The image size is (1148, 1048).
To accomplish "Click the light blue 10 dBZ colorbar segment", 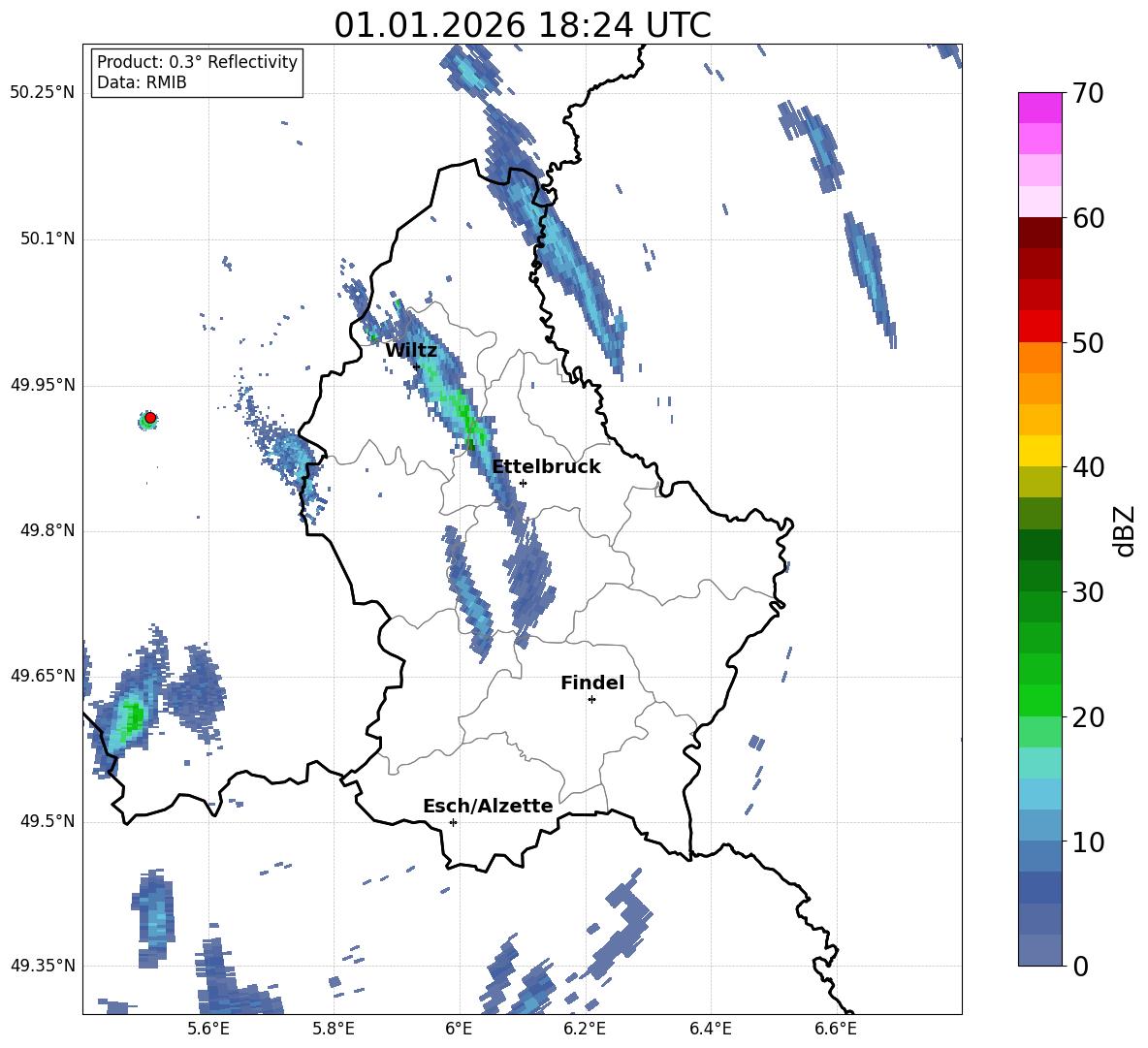I will pos(1039,826).
